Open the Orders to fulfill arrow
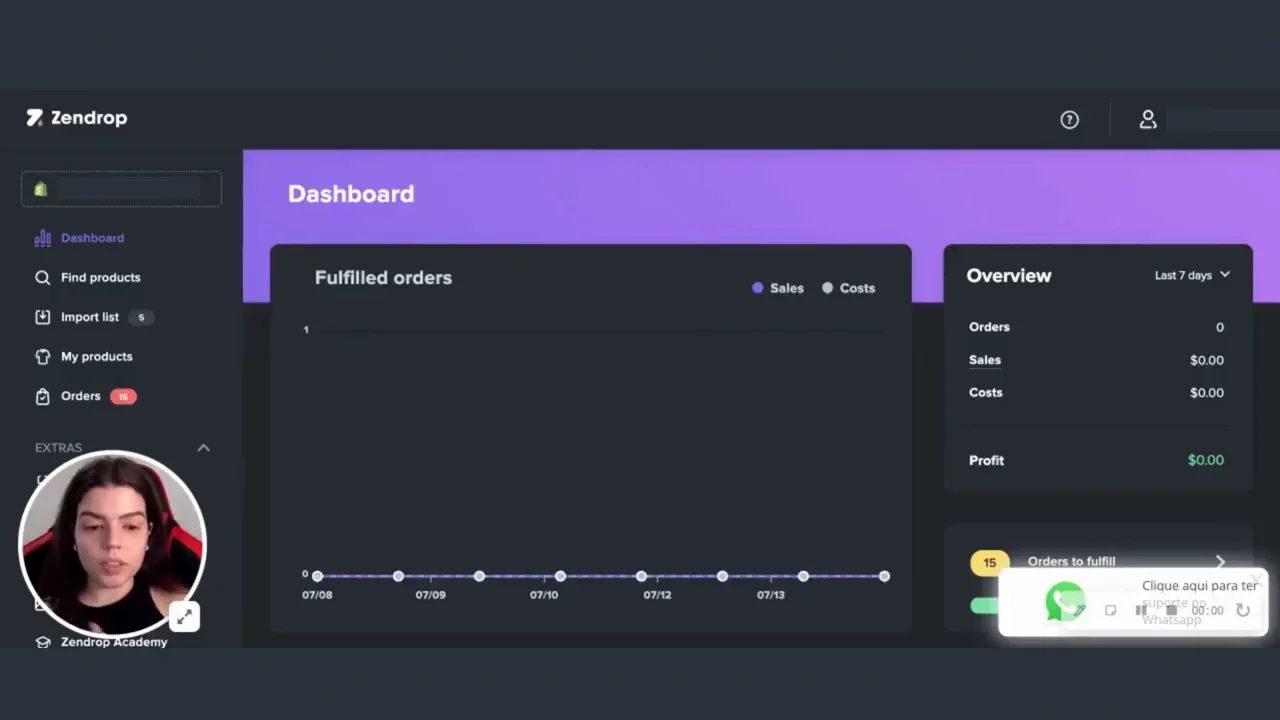The image size is (1280, 720). coord(1220,562)
